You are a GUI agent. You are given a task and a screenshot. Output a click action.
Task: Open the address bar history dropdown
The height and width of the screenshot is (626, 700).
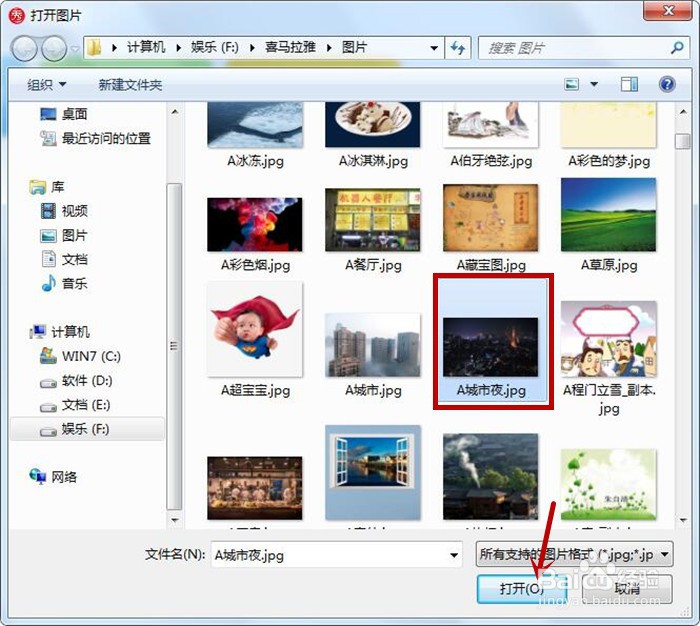tap(433, 48)
